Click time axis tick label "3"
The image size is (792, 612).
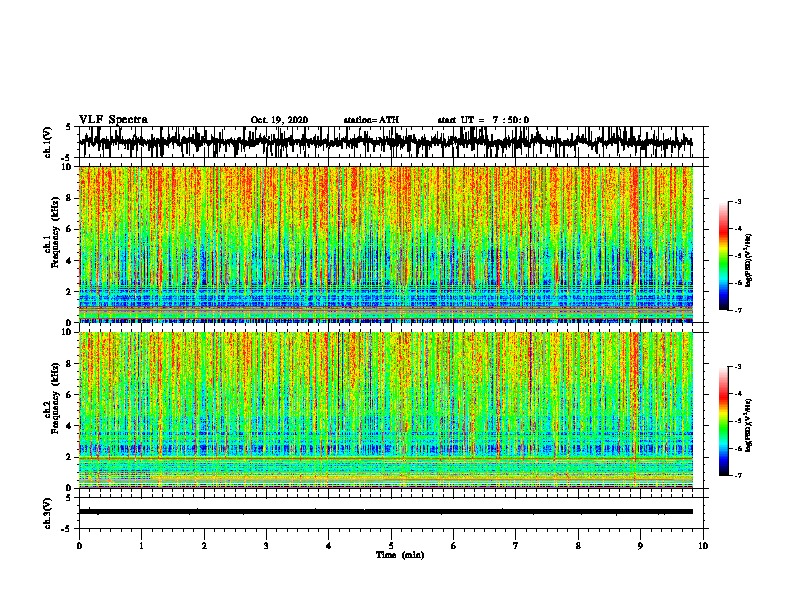pos(266,546)
